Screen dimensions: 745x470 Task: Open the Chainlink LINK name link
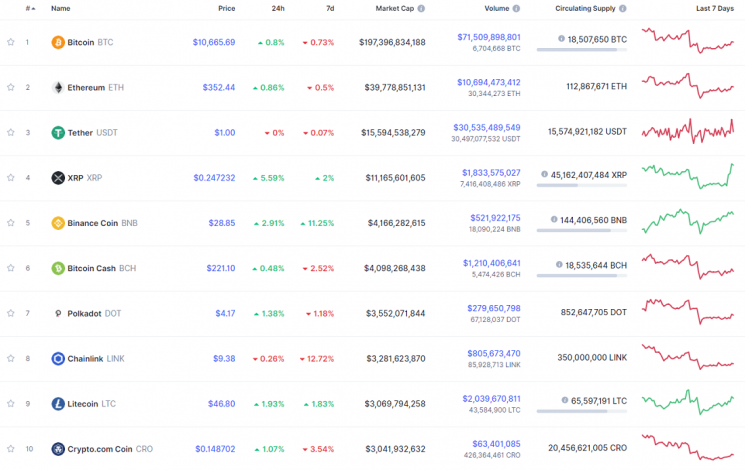(96, 358)
